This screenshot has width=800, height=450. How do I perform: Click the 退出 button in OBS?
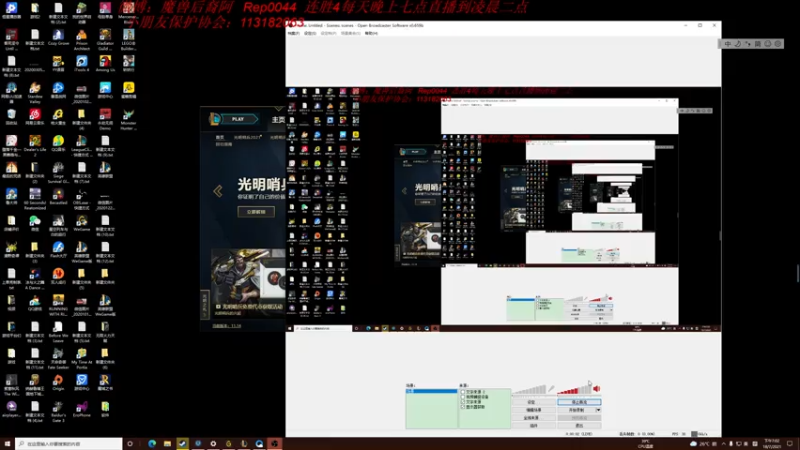(x=579, y=426)
